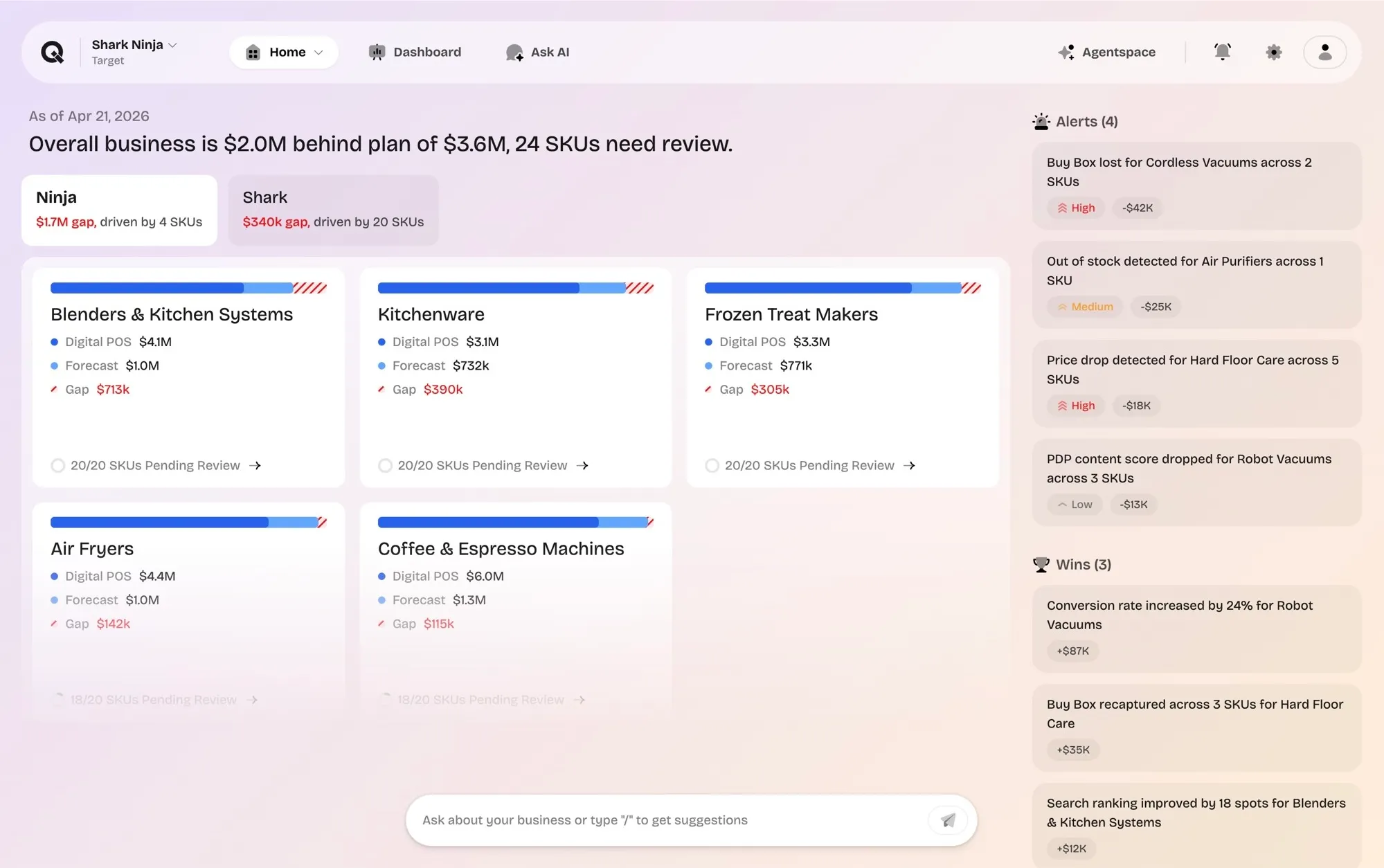Click the Kitchenware progress bar
The width and height of the screenshot is (1384, 868).
coord(515,288)
